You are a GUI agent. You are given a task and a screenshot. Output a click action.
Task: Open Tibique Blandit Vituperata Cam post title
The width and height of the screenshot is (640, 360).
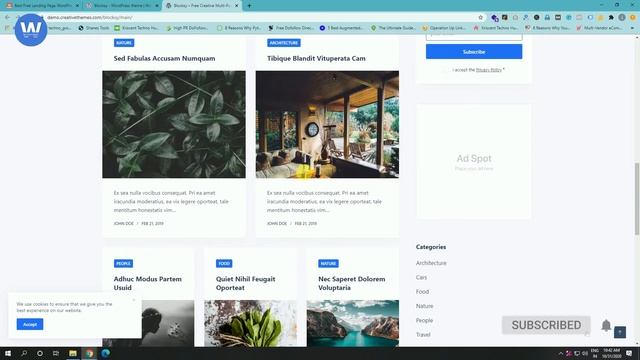click(x=316, y=58)
